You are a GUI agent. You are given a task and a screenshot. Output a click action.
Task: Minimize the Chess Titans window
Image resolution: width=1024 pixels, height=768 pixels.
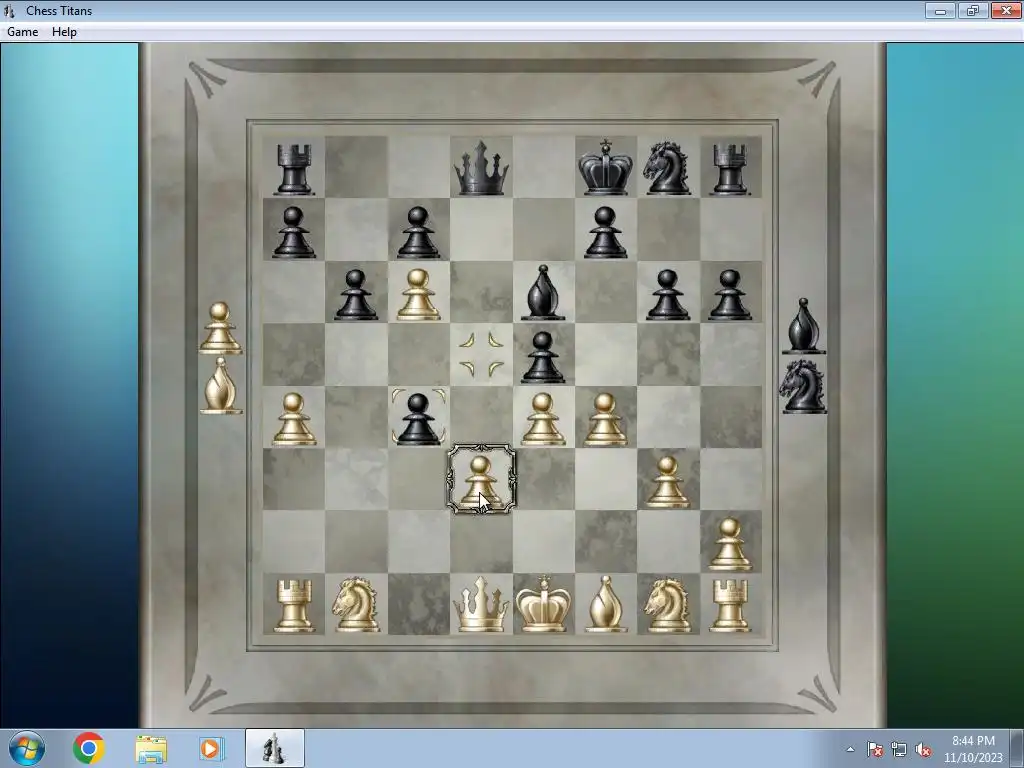point(940,10)
